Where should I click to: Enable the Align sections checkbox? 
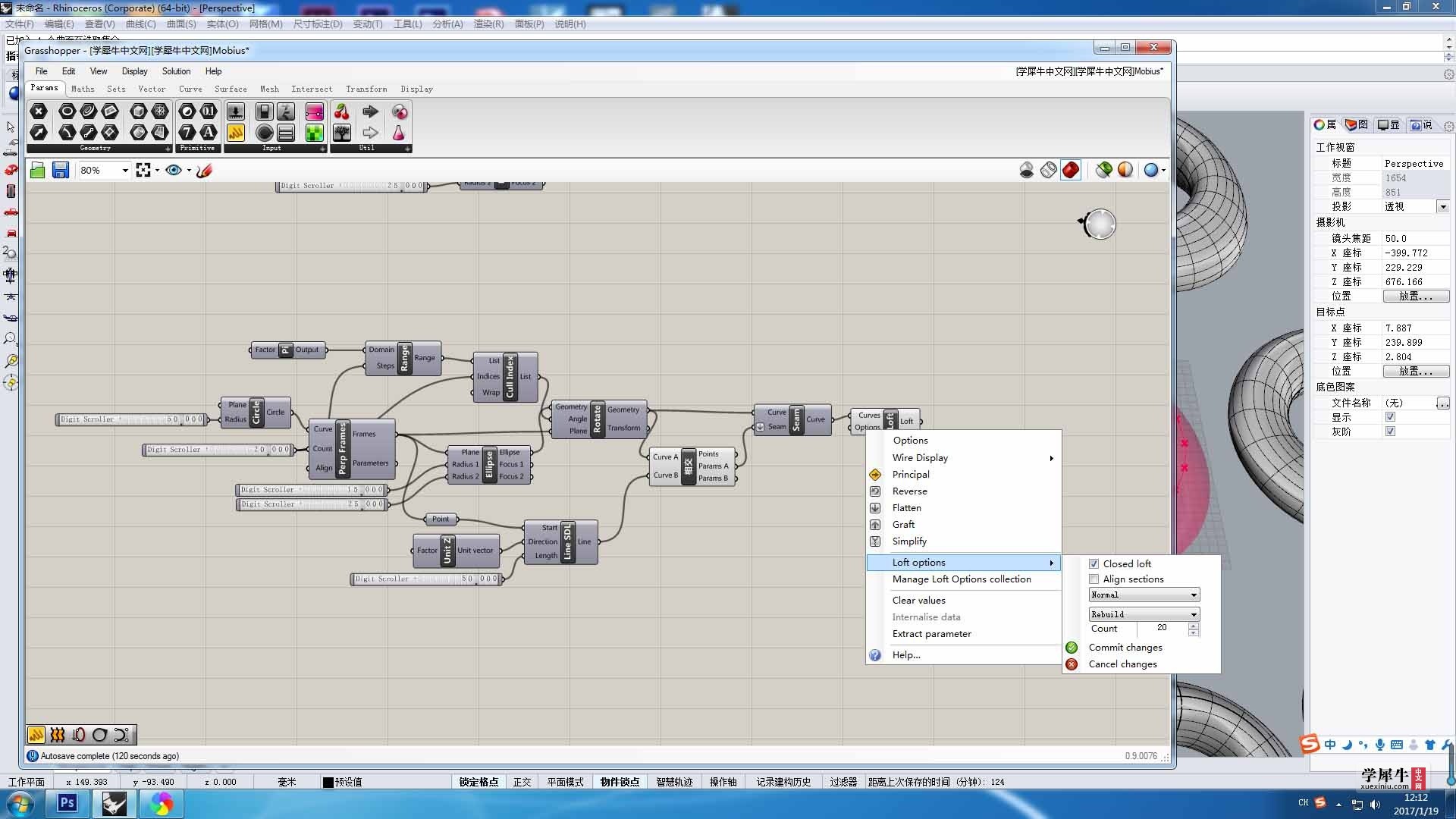pyautogui.click(x=1094, y=579)
